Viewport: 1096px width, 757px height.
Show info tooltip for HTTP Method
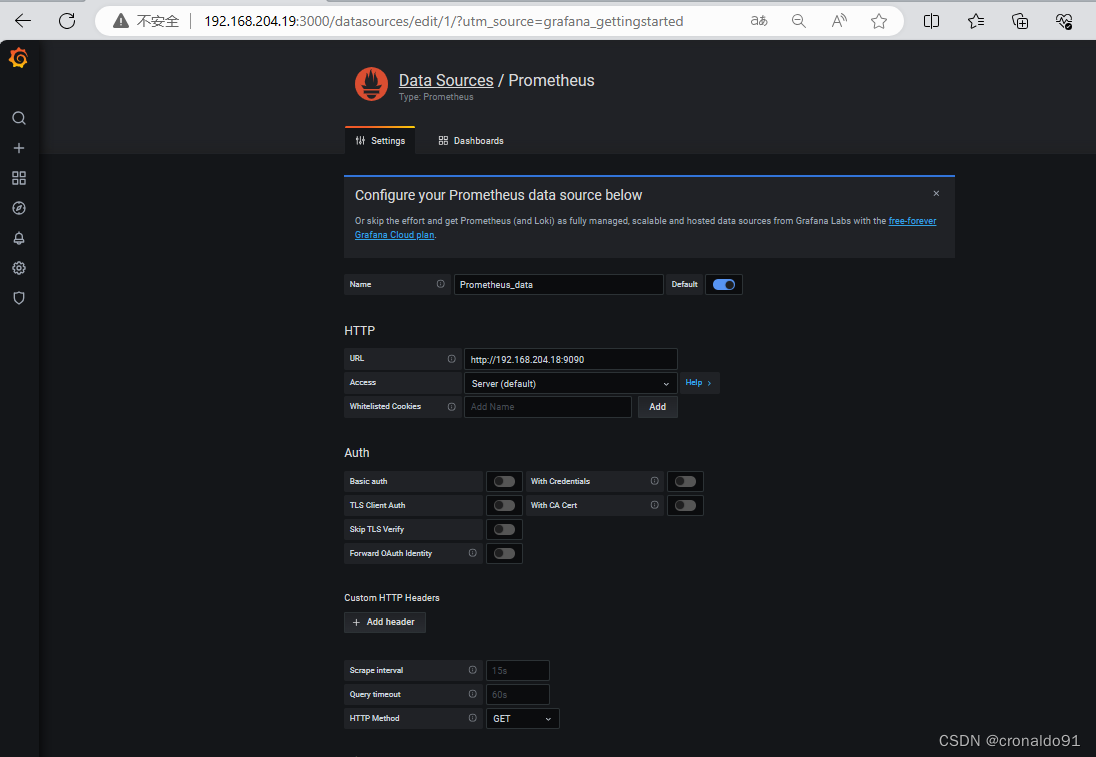(473, 718)
